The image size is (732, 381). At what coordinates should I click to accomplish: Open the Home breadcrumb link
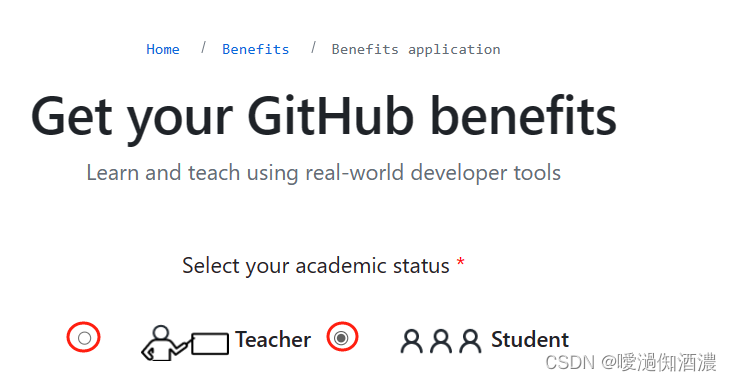(163, 49)
